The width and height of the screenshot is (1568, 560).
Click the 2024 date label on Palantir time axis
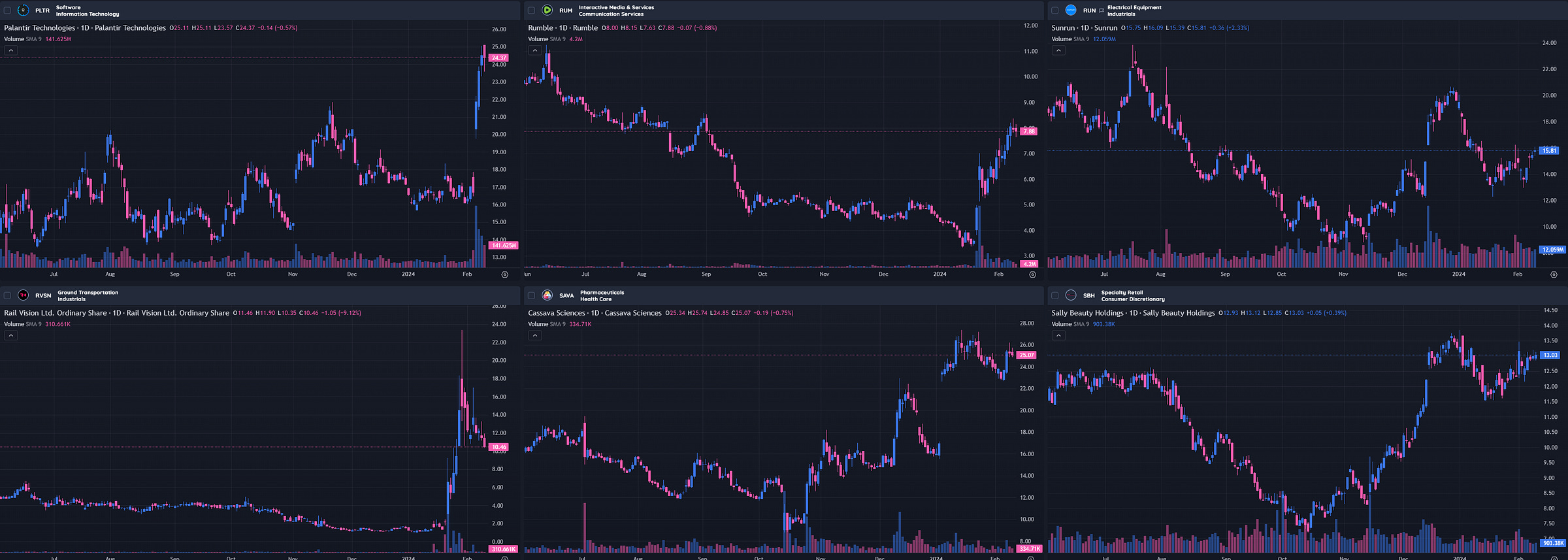408,274
